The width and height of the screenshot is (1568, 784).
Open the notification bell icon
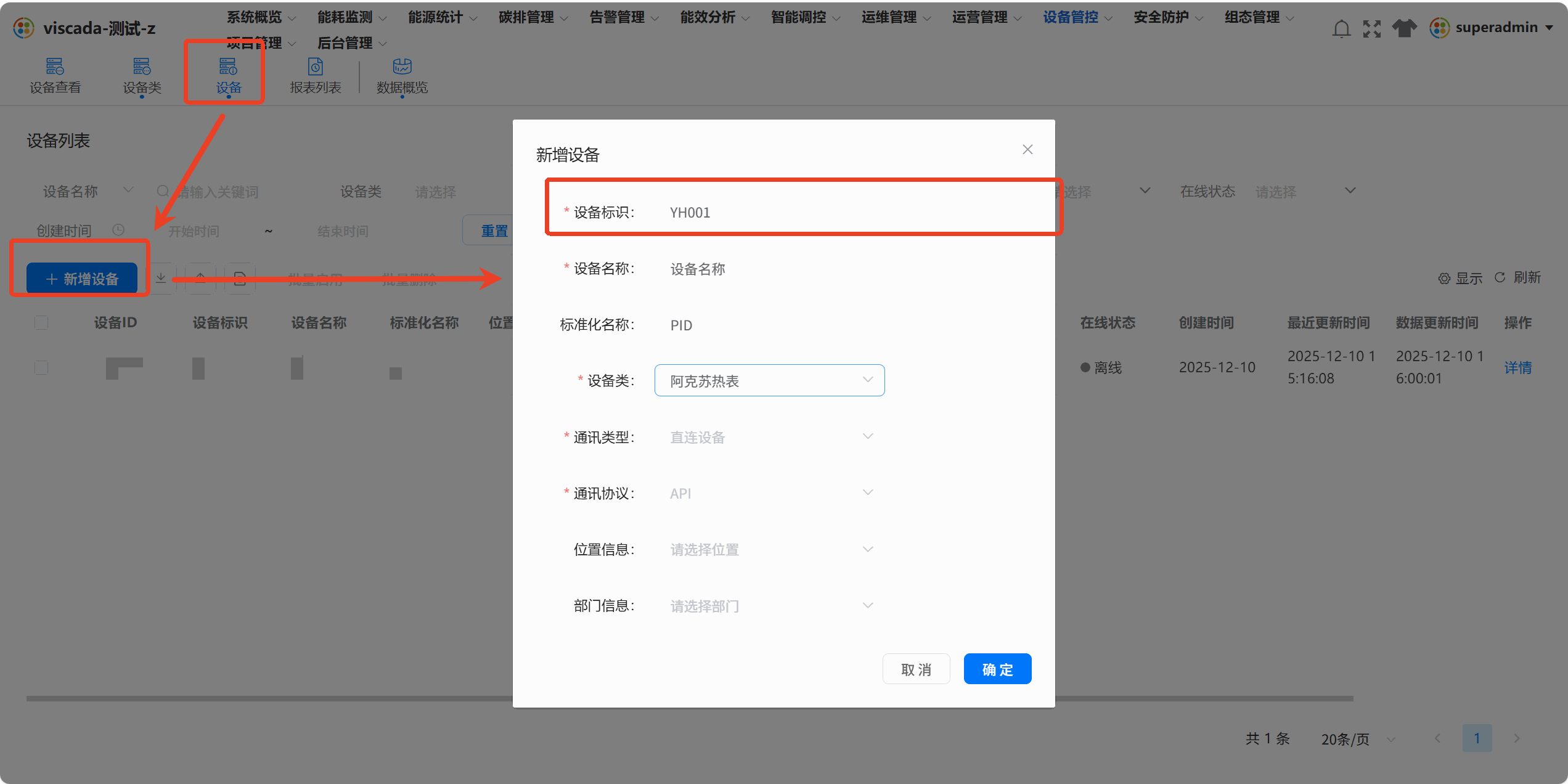click(x=1341, y=28)
